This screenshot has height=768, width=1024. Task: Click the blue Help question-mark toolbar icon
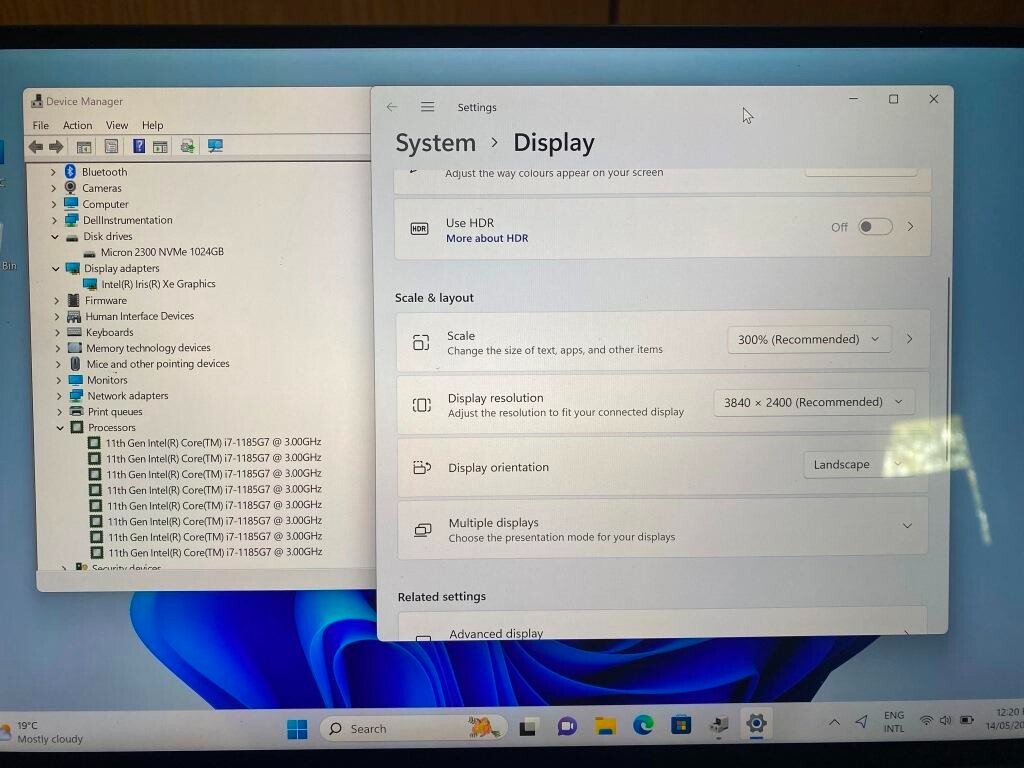[138, 146]
